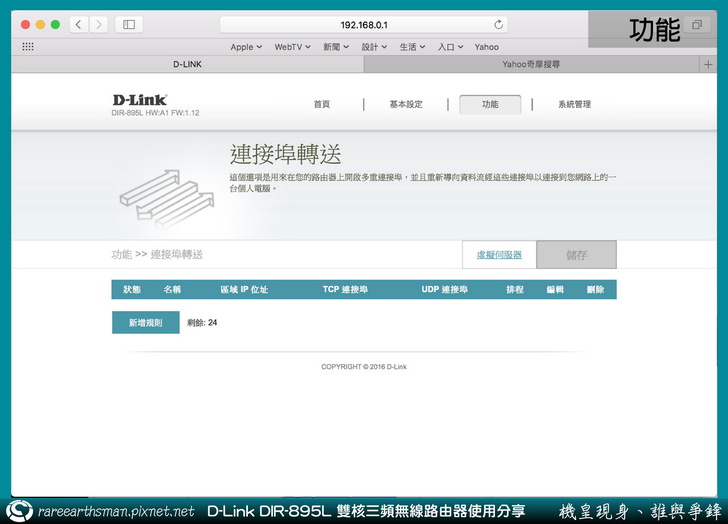
Task: Click the Safari forward arrow button
Action: [98, 24]
